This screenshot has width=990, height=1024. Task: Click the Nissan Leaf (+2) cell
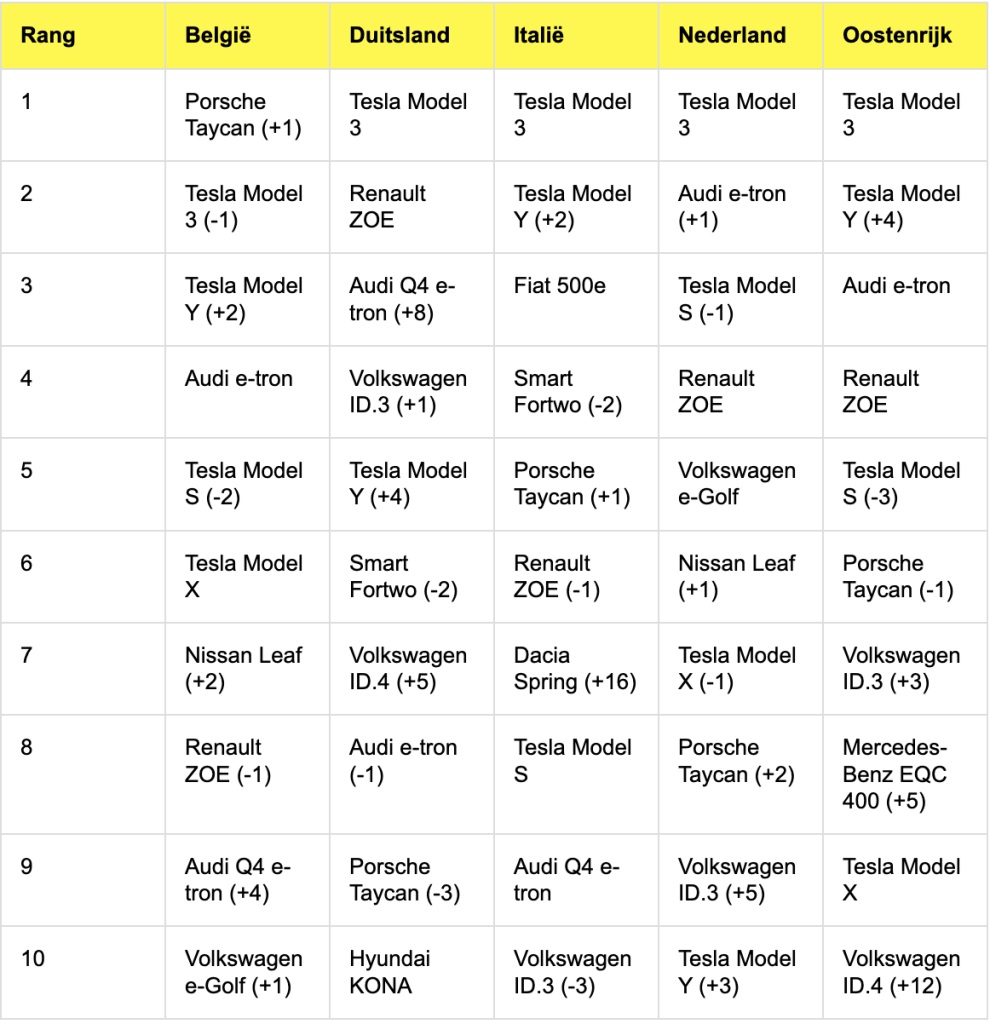(x=243, y=669)
